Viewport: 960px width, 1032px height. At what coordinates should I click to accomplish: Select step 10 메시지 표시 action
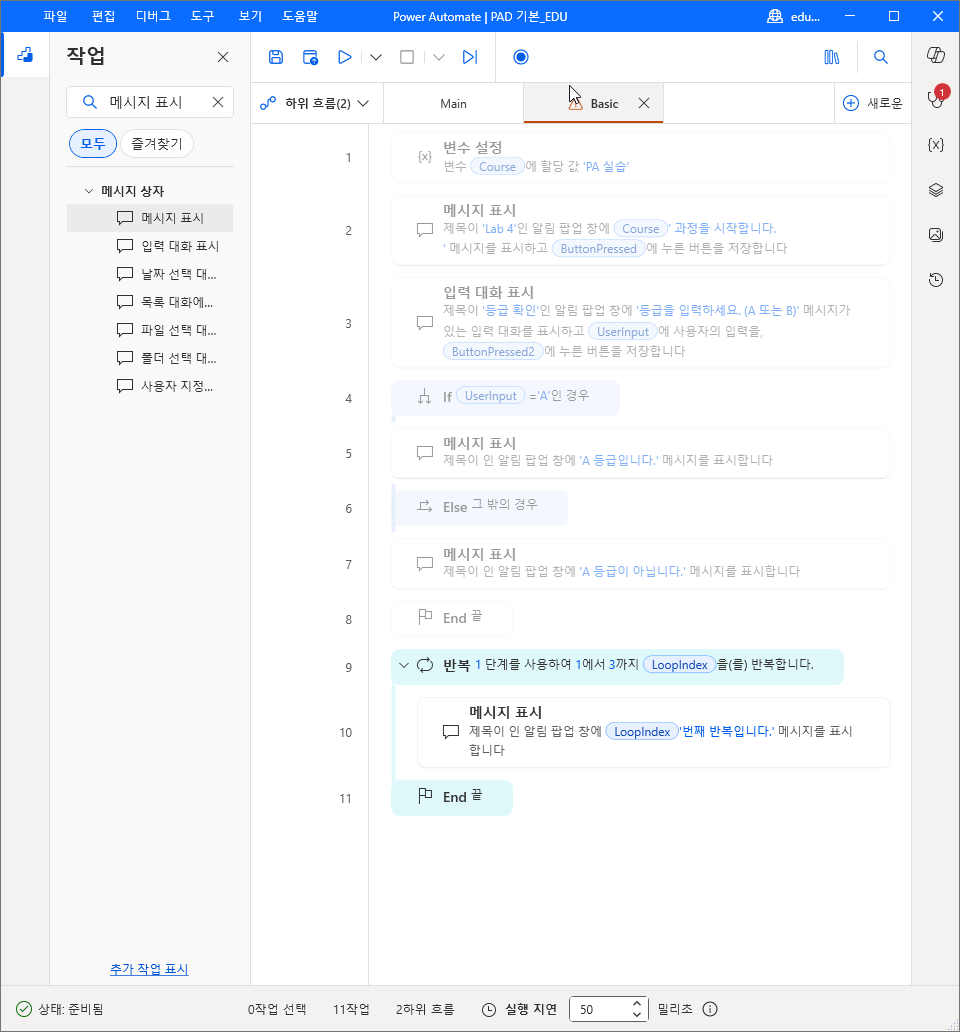[653, 733]
